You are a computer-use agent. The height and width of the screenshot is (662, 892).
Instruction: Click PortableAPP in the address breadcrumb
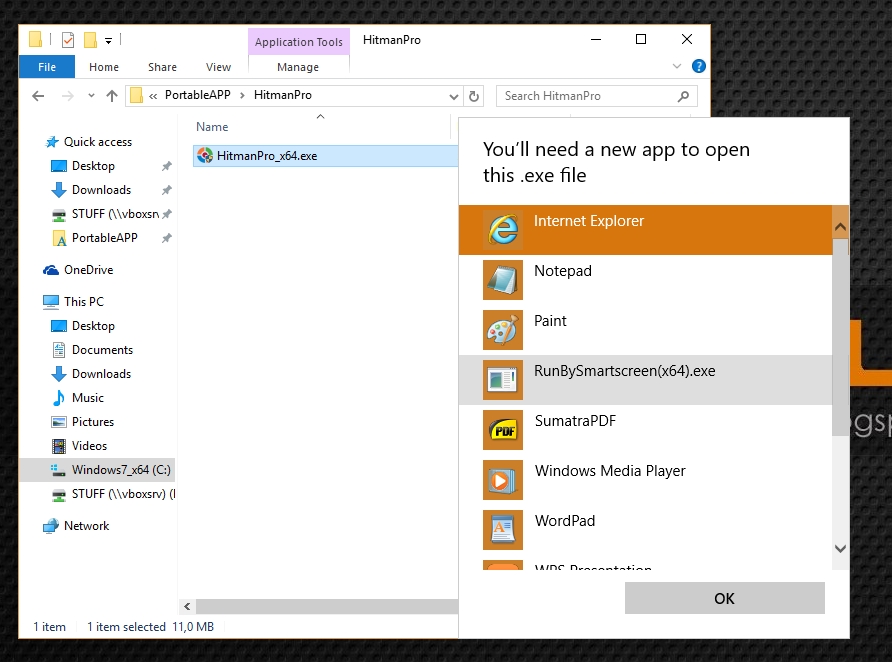198,95
